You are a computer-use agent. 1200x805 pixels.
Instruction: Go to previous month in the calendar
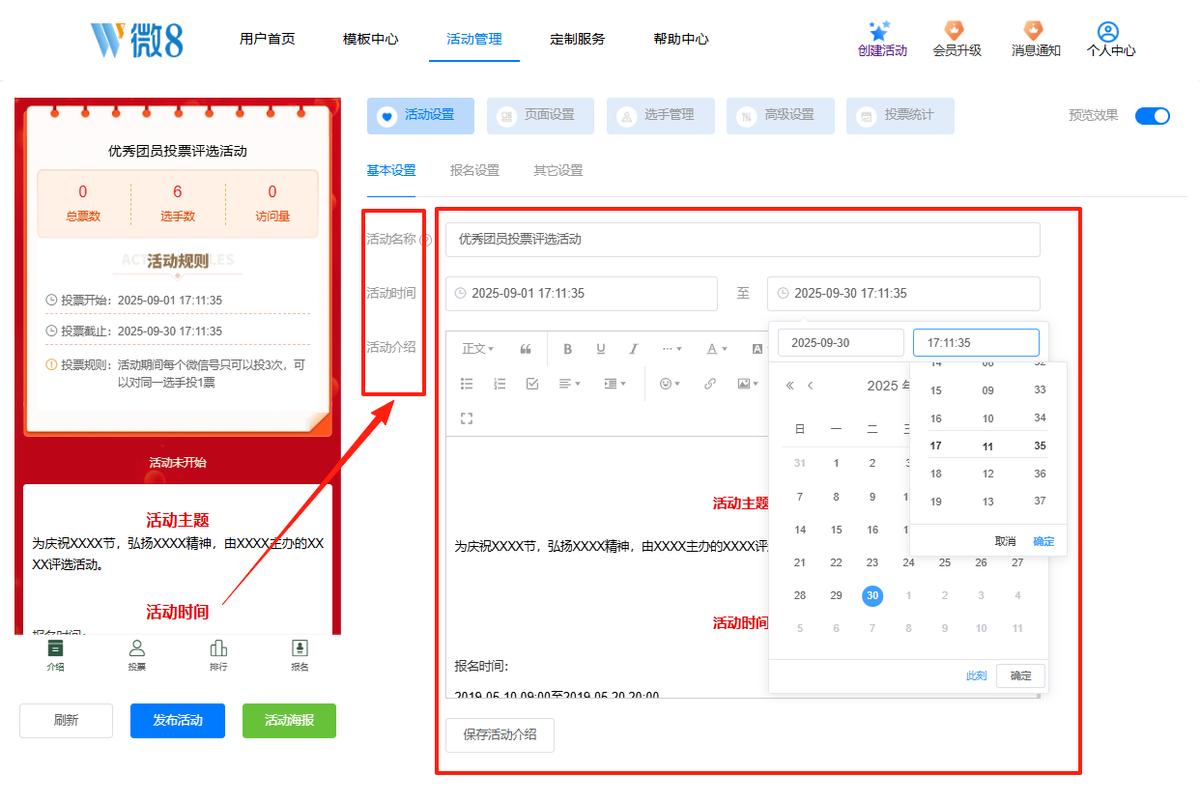810,386
